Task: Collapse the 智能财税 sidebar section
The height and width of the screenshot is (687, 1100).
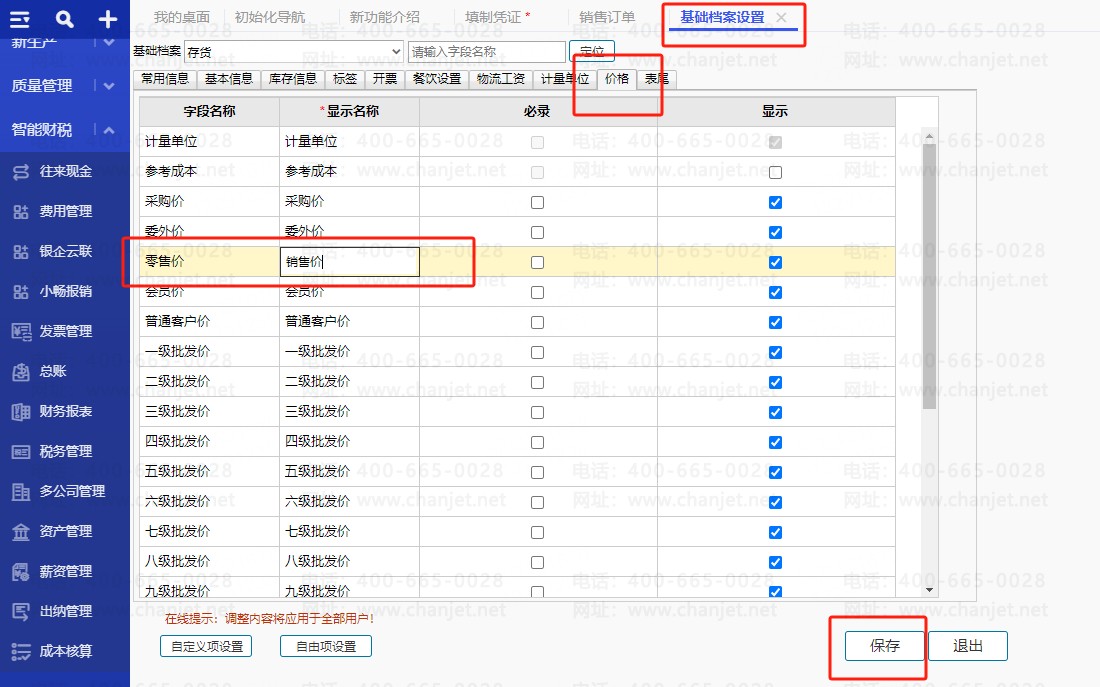Action: (109, 130)
